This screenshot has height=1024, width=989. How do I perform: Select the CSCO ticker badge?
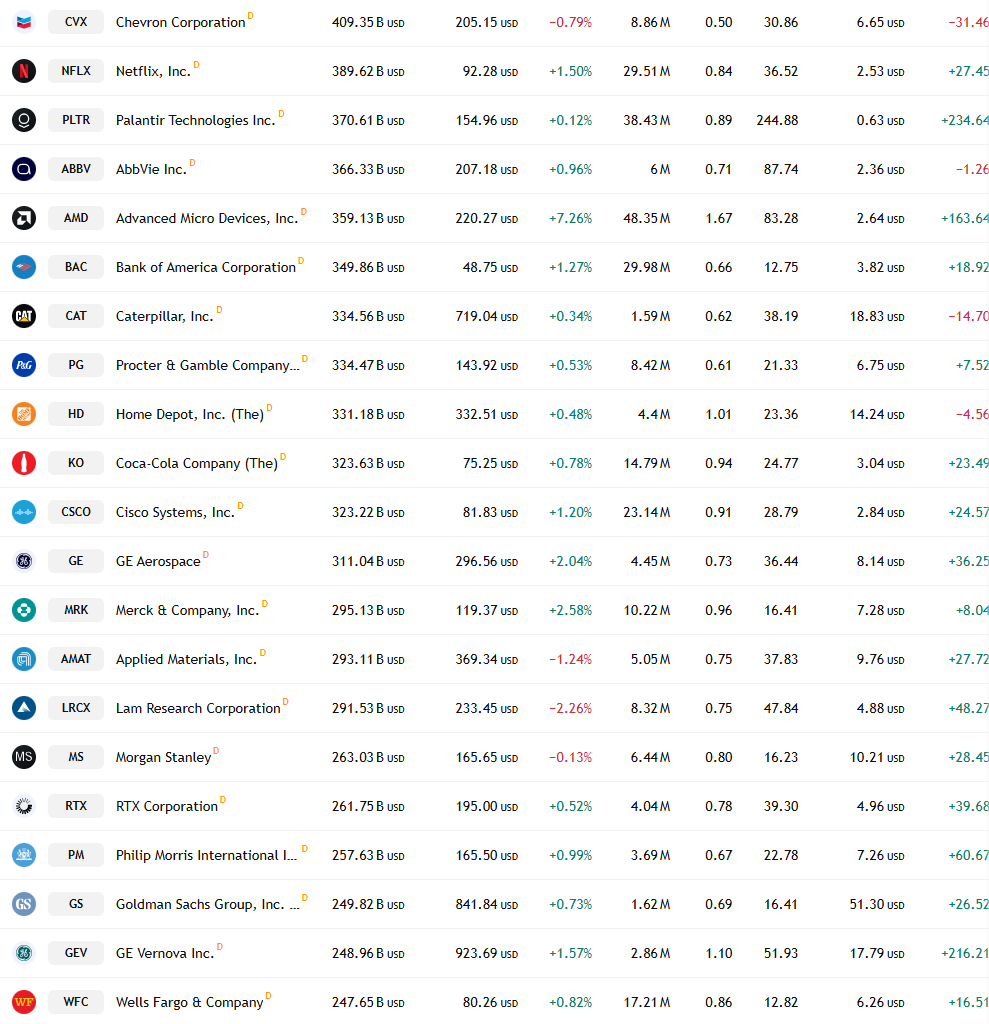(76, 511)
